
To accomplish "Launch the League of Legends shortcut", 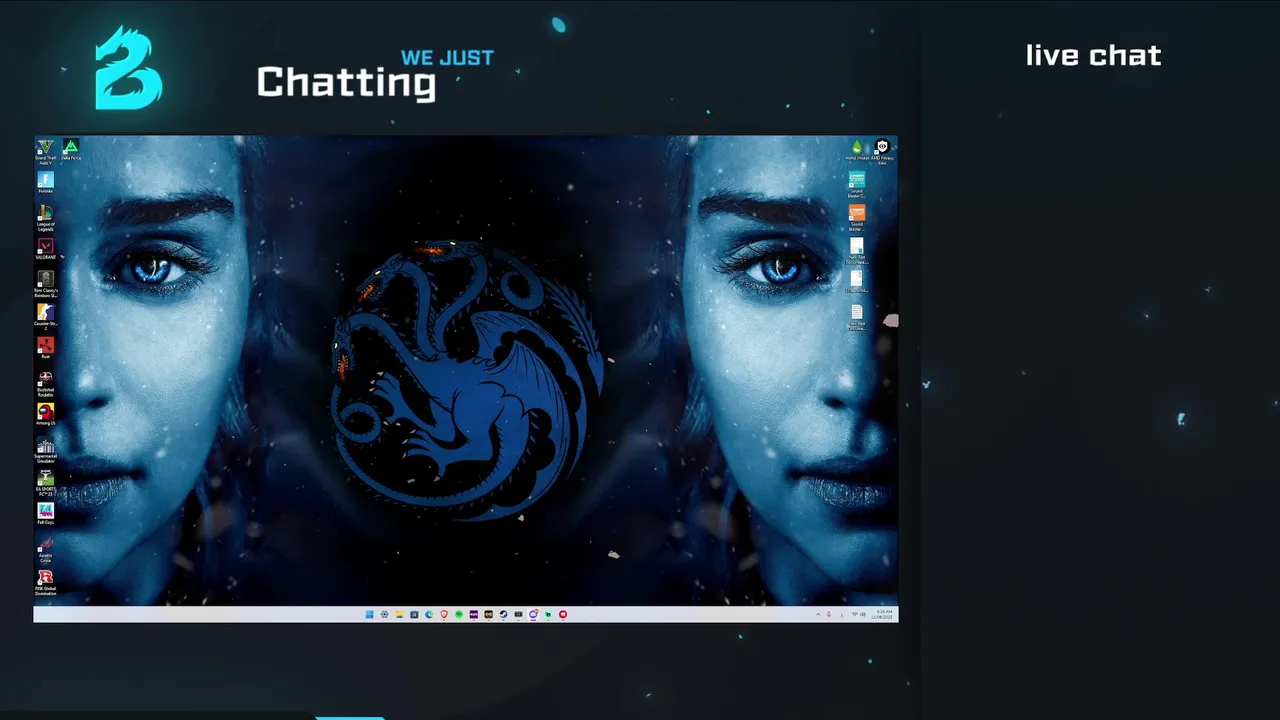I will (x=45, y=216).
